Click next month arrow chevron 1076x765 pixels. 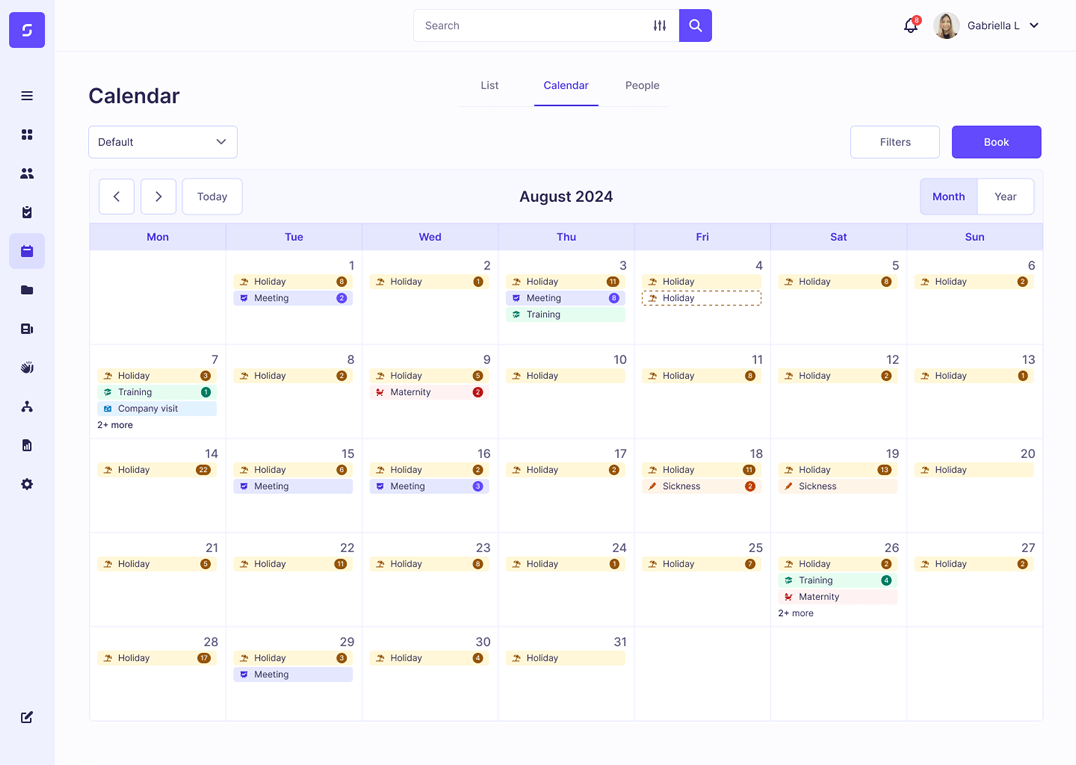(158, 196)
